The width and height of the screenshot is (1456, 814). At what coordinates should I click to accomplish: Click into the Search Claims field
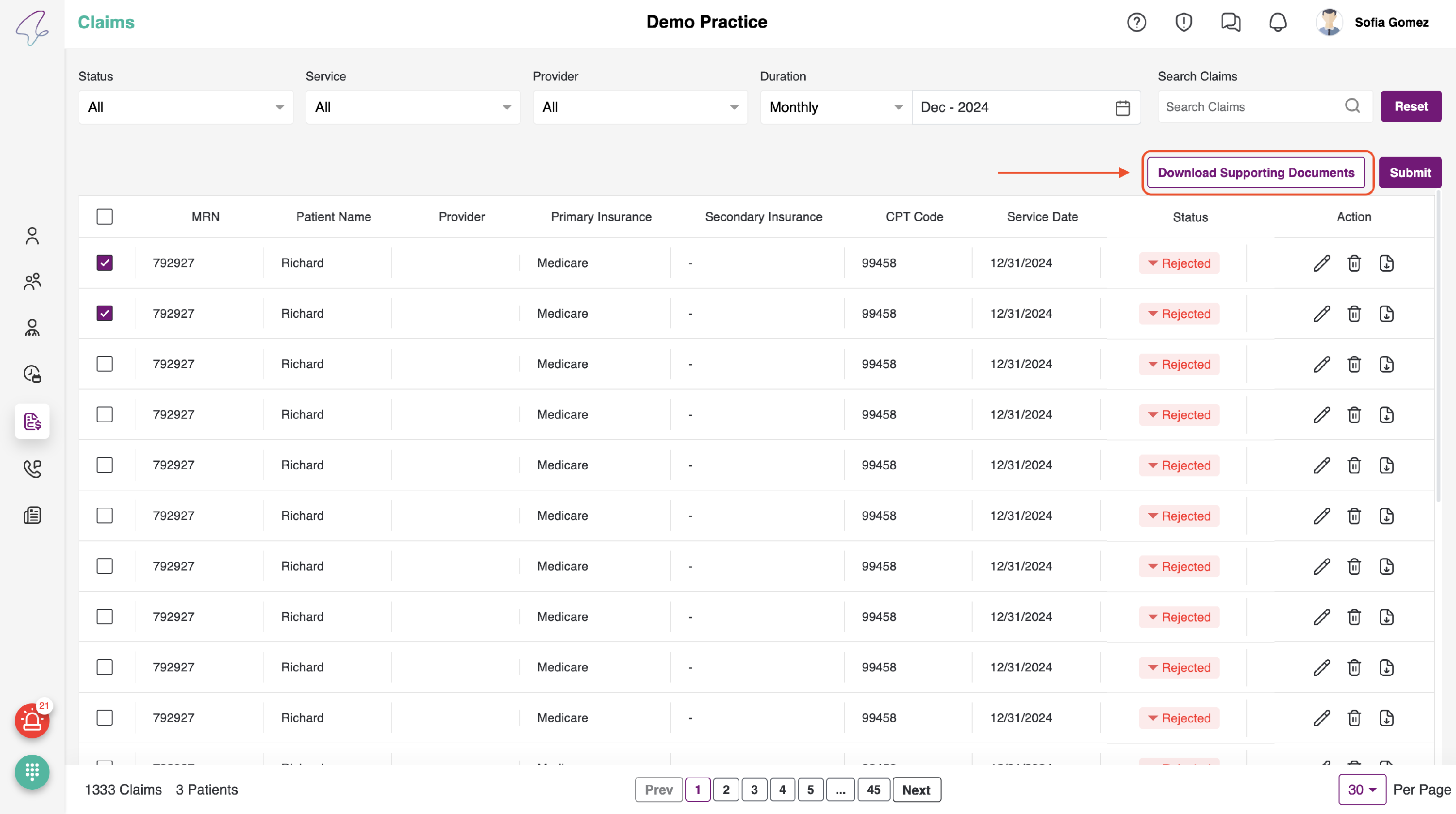point(1252,107)
